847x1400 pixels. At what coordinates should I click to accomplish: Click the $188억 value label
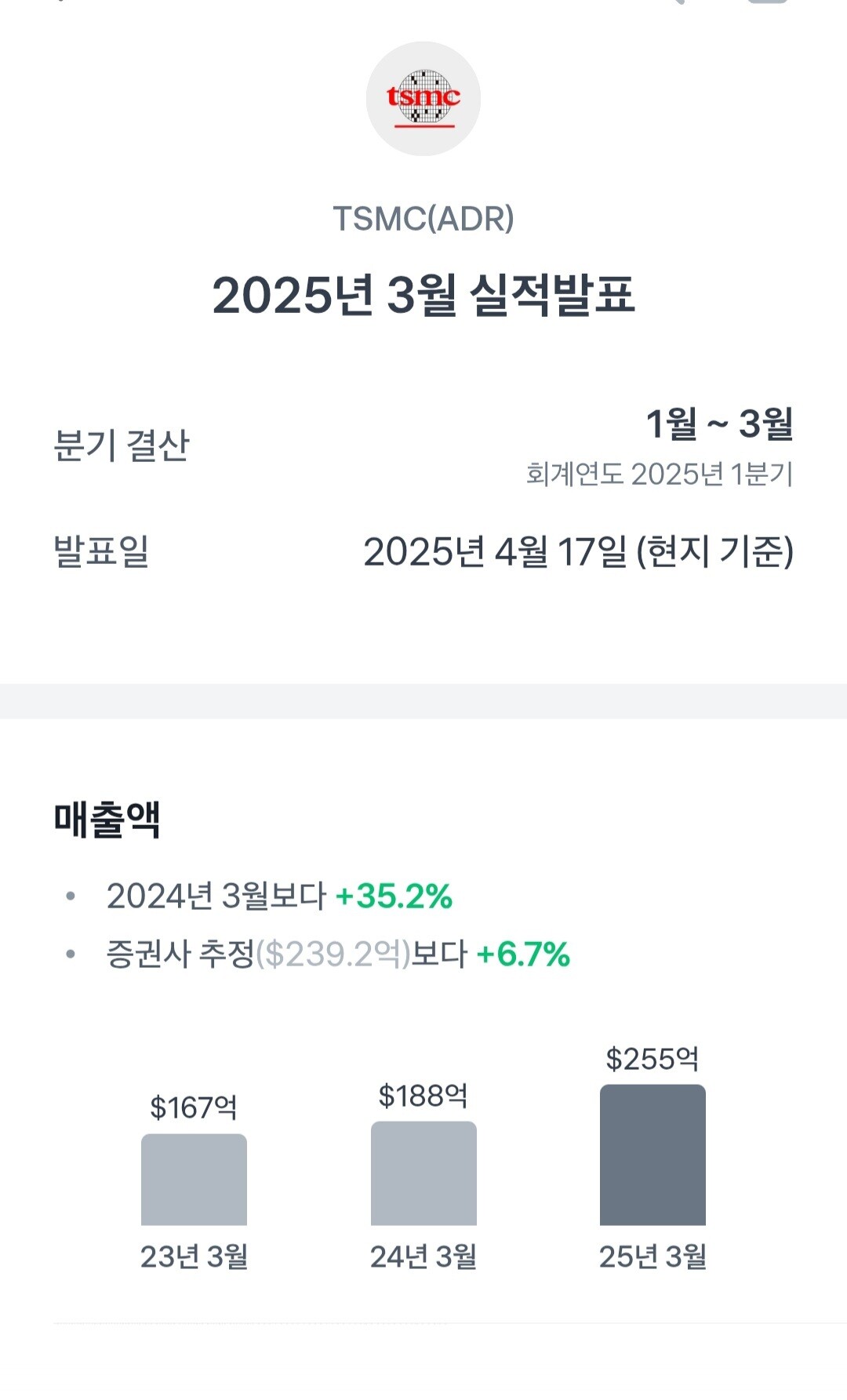pyautogui.click(x=423, y=1096)
